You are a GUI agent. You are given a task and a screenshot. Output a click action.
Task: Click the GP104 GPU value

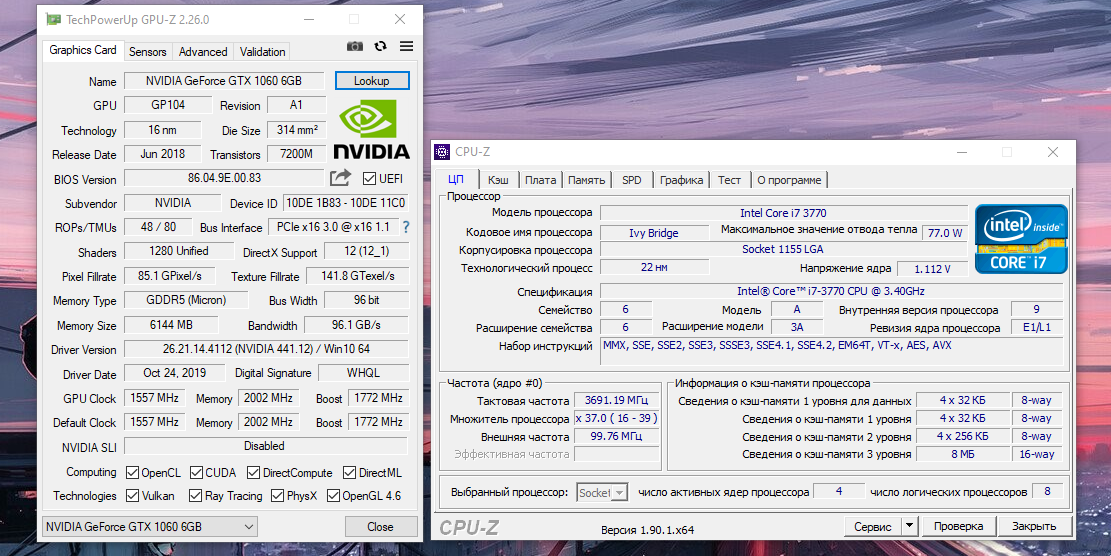tap(168, 105)
